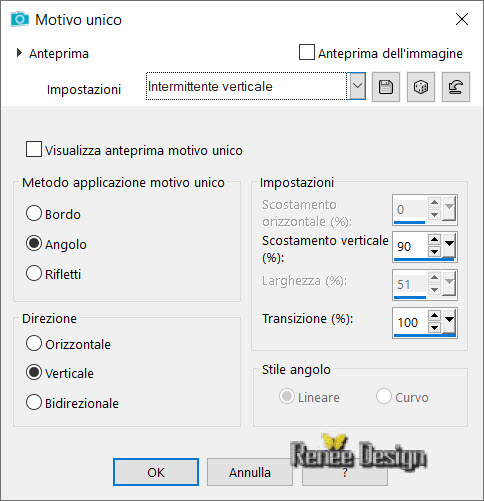Enable Anteprima dell'immagine checkbox

pyautogui.click(x=307, y=52)
